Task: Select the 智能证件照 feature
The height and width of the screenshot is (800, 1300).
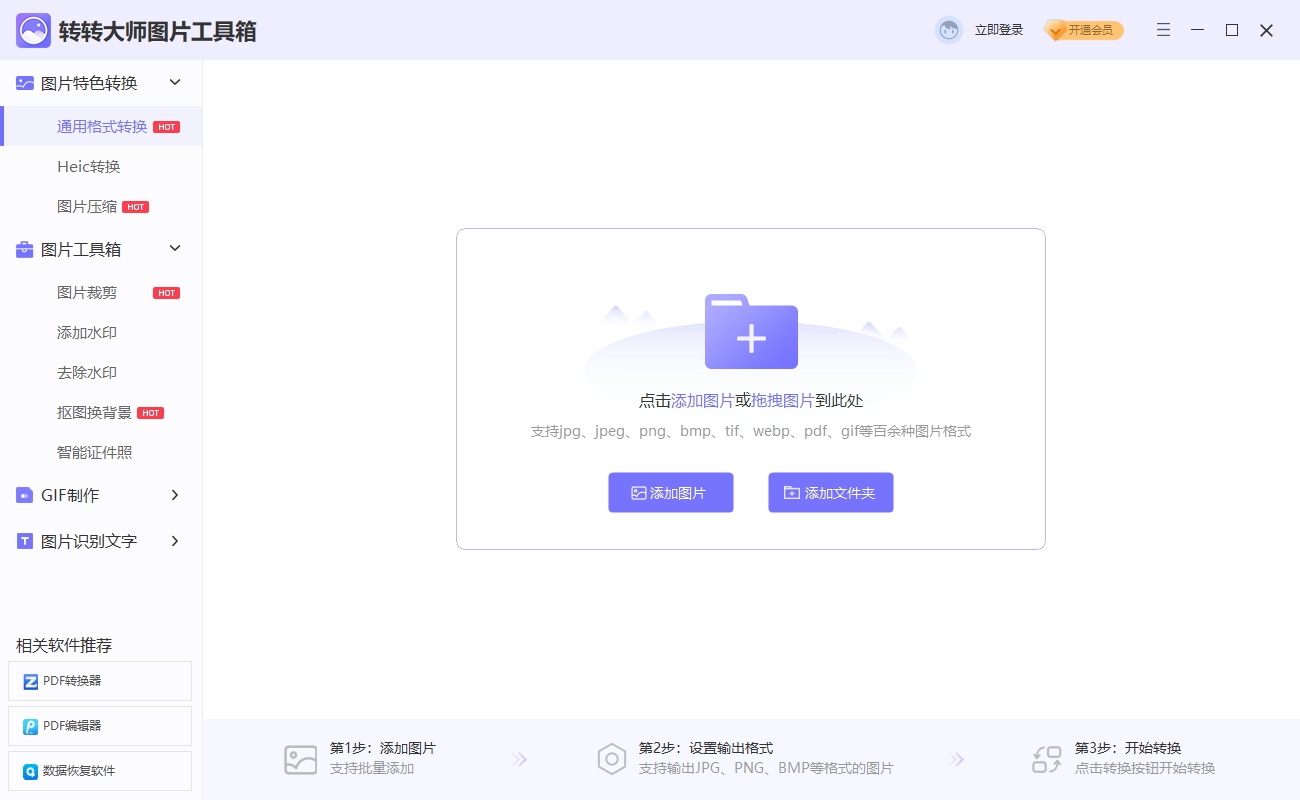Action: [x=92, y=452]
